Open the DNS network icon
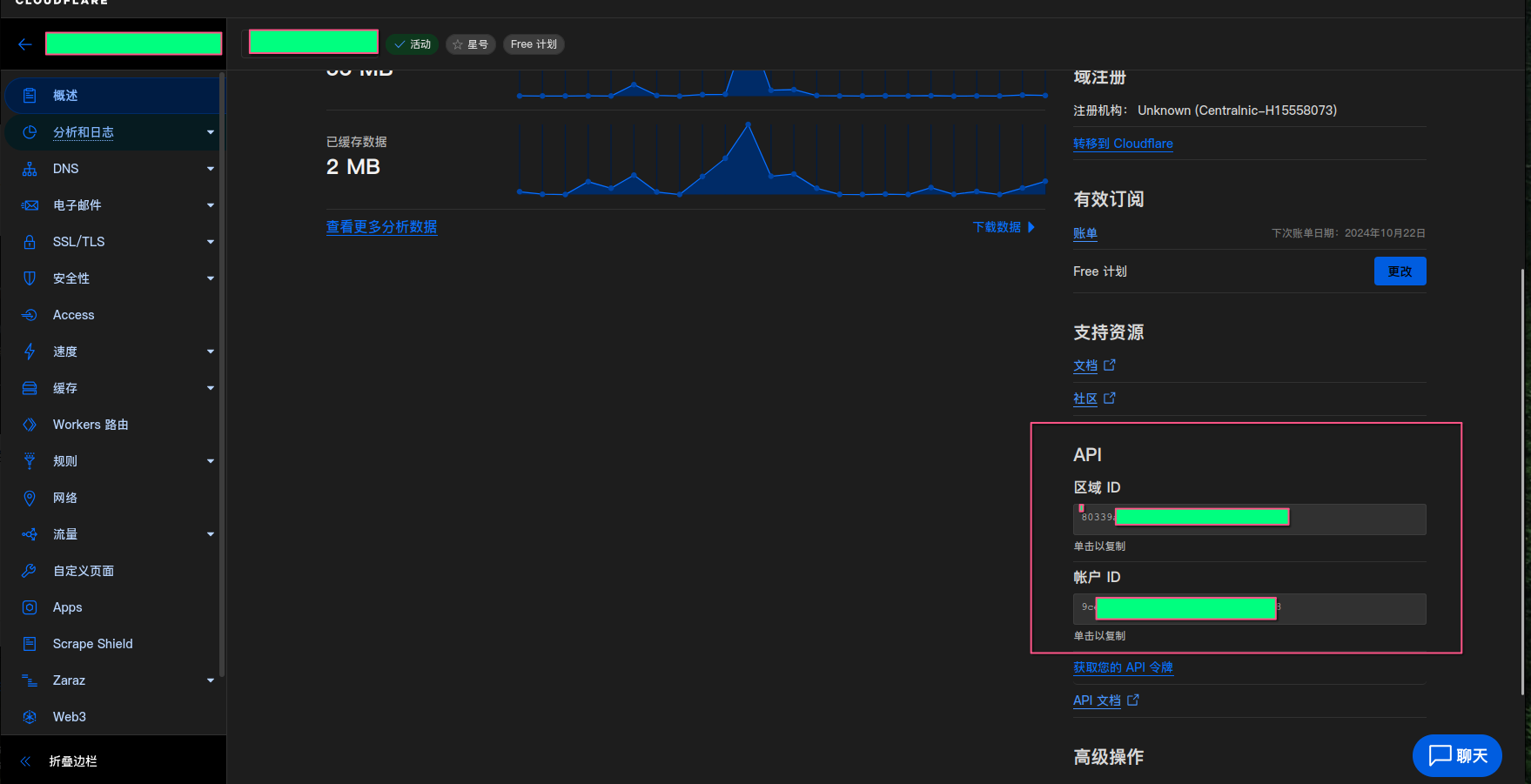 (30, 169)
